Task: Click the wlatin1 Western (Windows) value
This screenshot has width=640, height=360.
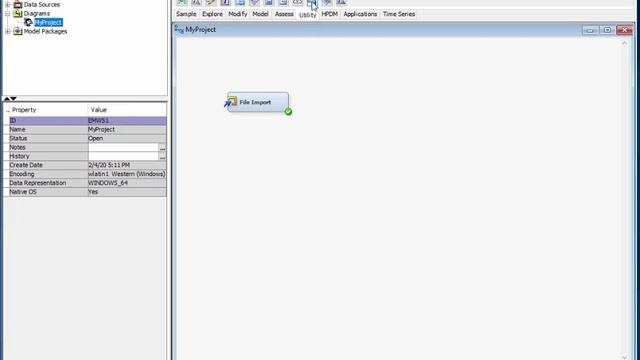Action: [127, 174]
